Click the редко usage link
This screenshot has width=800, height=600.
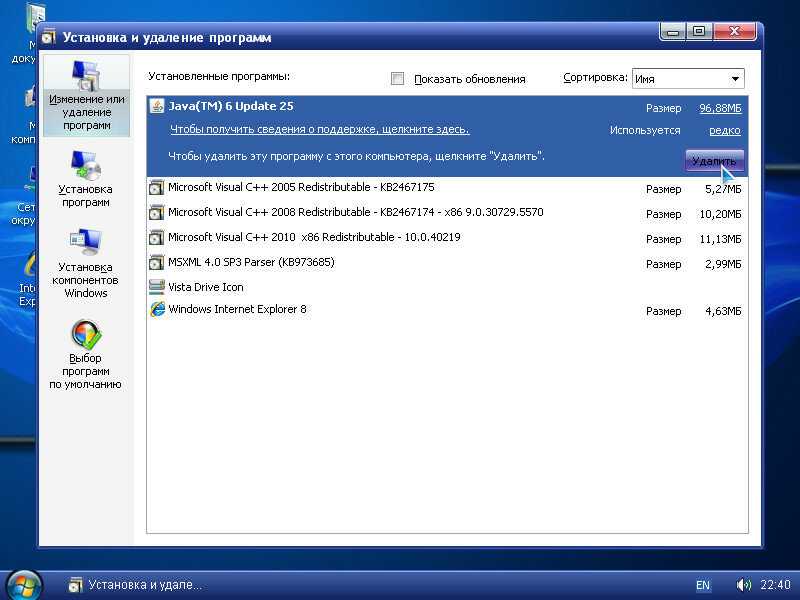point(724,131)
